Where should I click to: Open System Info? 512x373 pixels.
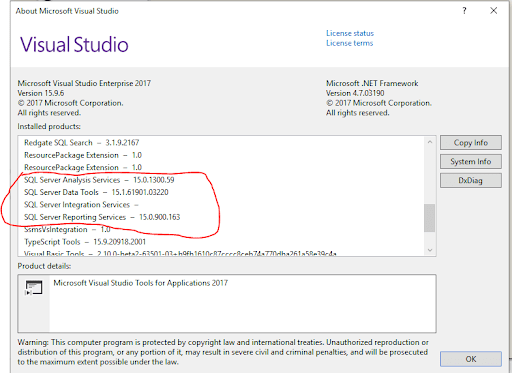(x=471, y=162)
